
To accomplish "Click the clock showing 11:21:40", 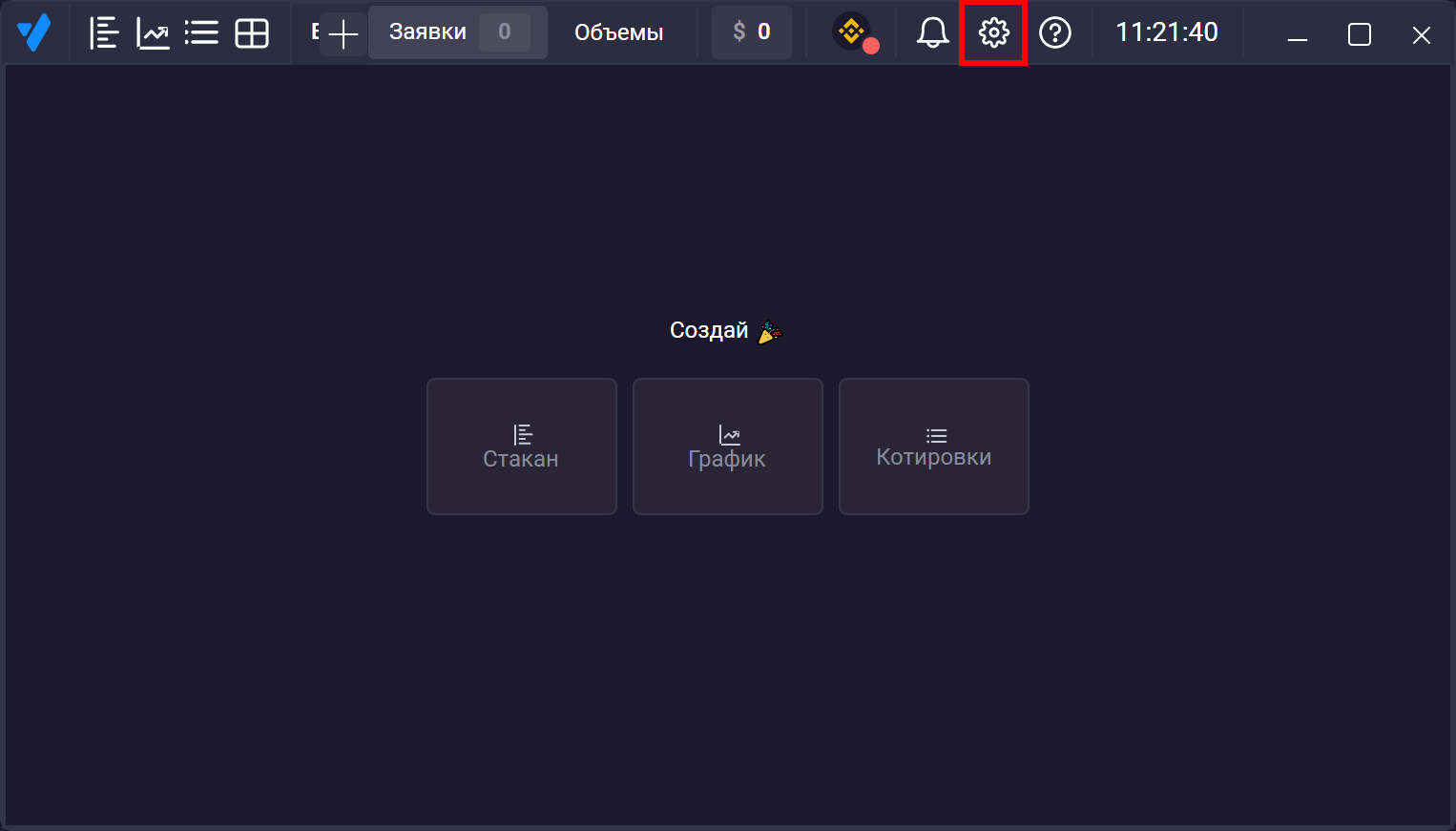I will (x=1166, y=32).
